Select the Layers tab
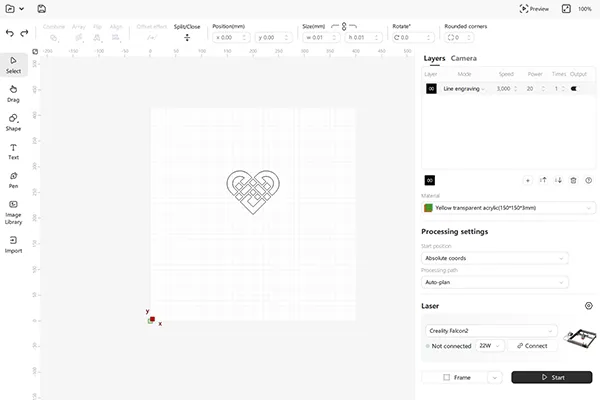Viewport: 600px width, 400px height. pyautogui.click(x=434, y=58)
